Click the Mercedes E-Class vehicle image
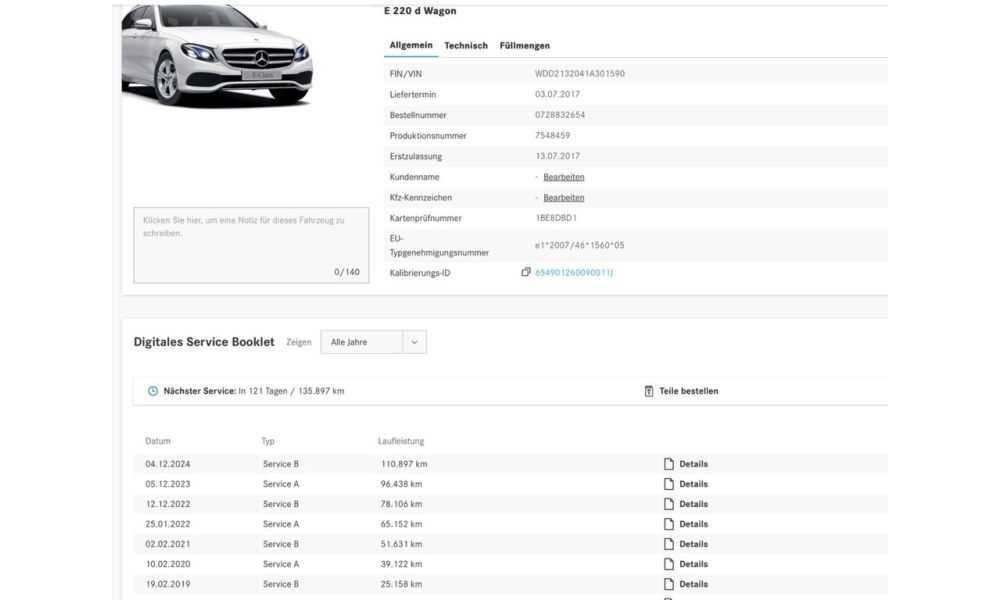Viewport: 1000px width, 600px height. coord(217,55)
